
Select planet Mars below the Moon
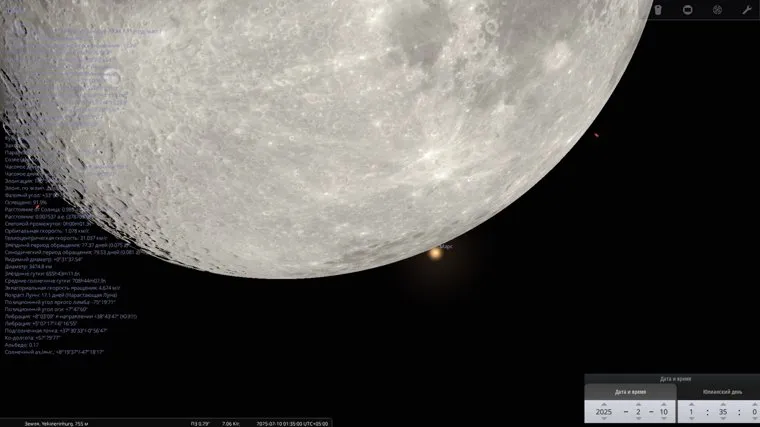pyautogui.click(x=435, y=254)
